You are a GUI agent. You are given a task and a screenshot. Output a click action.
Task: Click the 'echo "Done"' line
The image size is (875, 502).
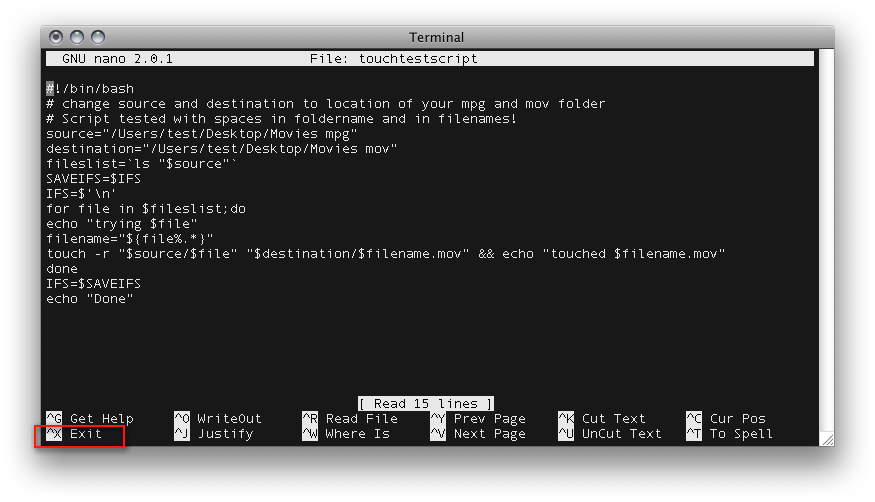[x=90, y=299]
